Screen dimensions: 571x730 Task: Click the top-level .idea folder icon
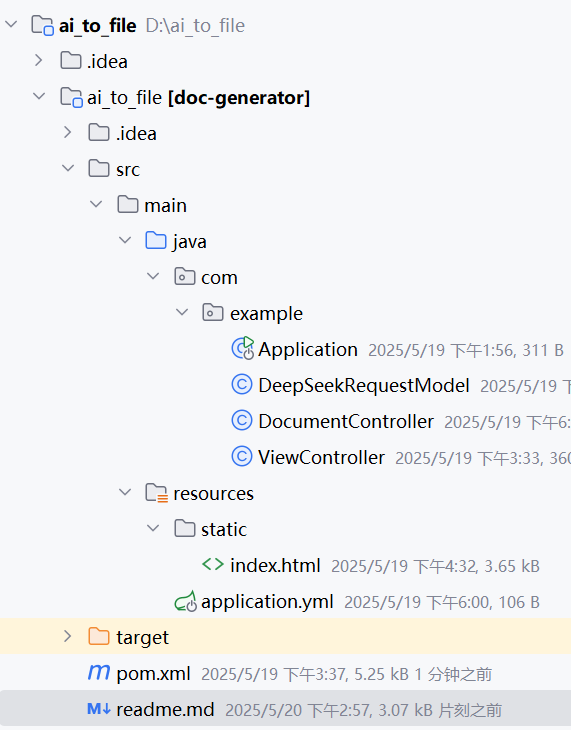click(71, 61)
